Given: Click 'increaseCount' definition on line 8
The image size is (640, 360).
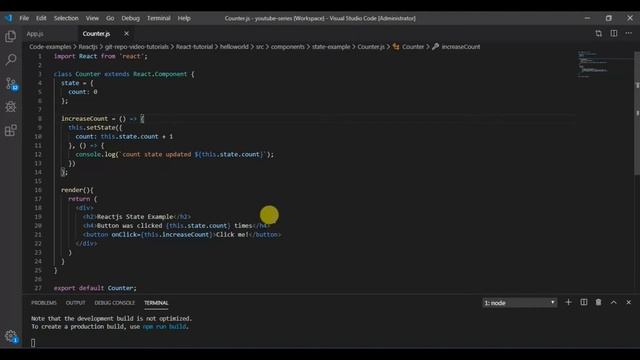Looking at the screenshot, I should pos(84,119).
